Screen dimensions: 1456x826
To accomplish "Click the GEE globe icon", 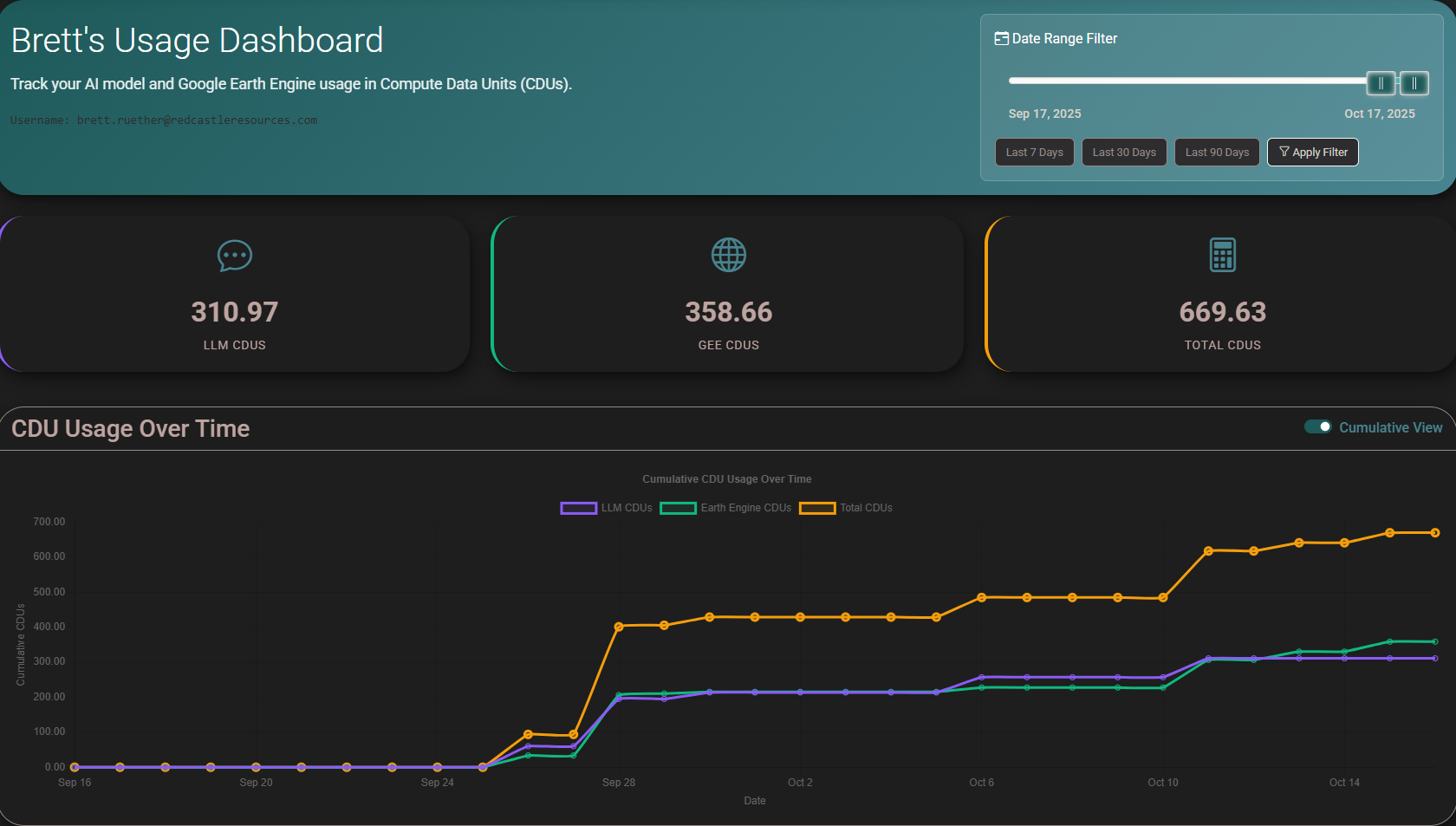I will pyautogui.click(x=728, y=255).
